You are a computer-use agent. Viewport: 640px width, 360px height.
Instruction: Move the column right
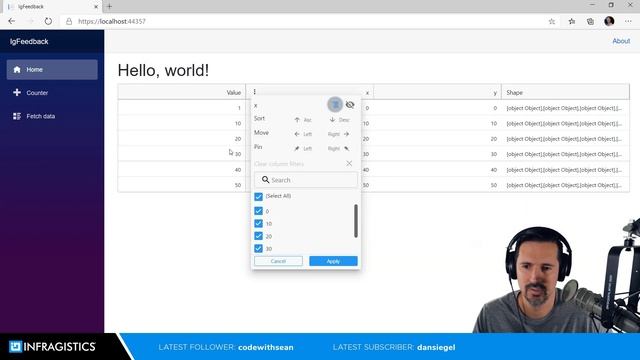pyautogui.click(x=339, y=134)
